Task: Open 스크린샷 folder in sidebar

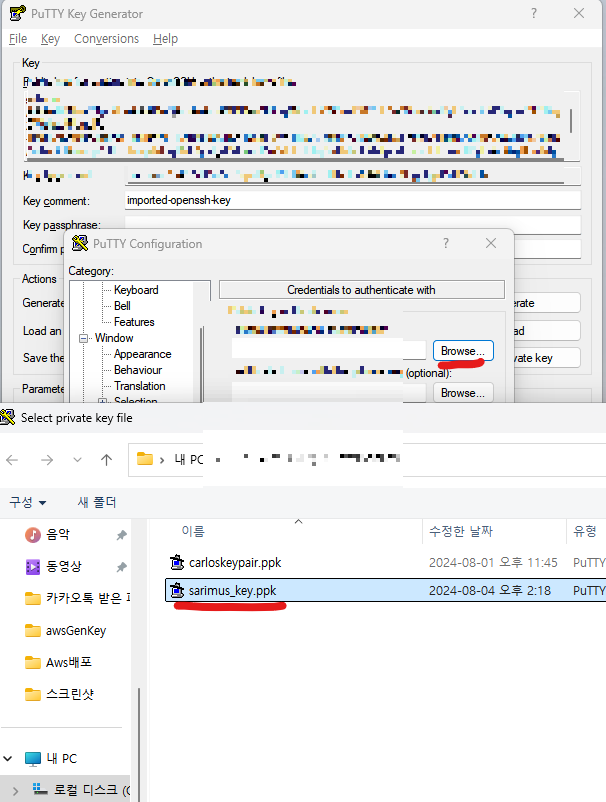Action: point(70,694)
